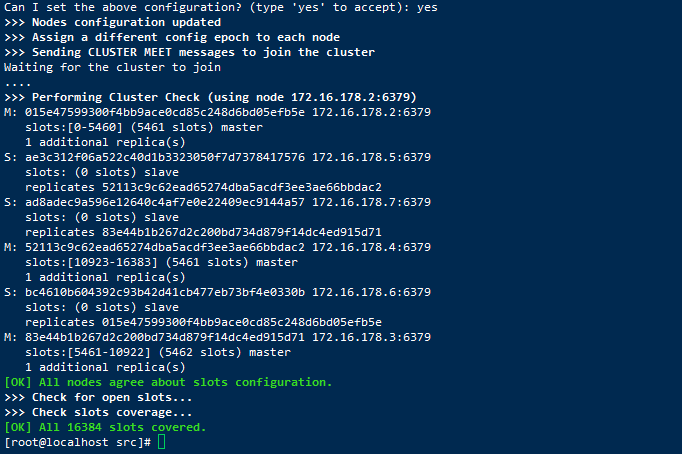Screen dimensions: 682x454
Task: Click the "All nodes agree about slots configuration" line
Action: point(168,382)
